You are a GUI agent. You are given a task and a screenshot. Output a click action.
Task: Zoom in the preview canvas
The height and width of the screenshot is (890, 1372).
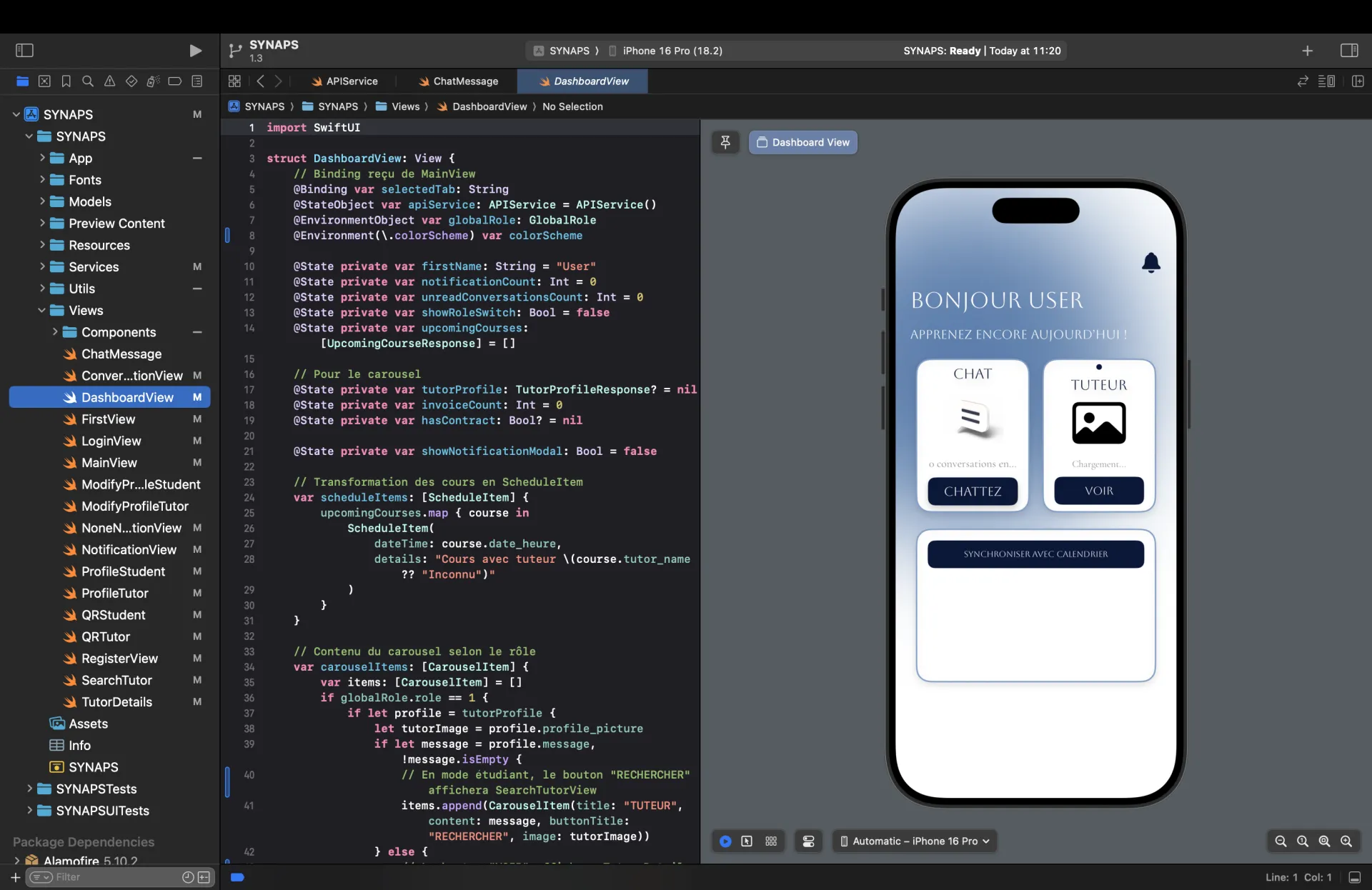(x=1346, y=841)
